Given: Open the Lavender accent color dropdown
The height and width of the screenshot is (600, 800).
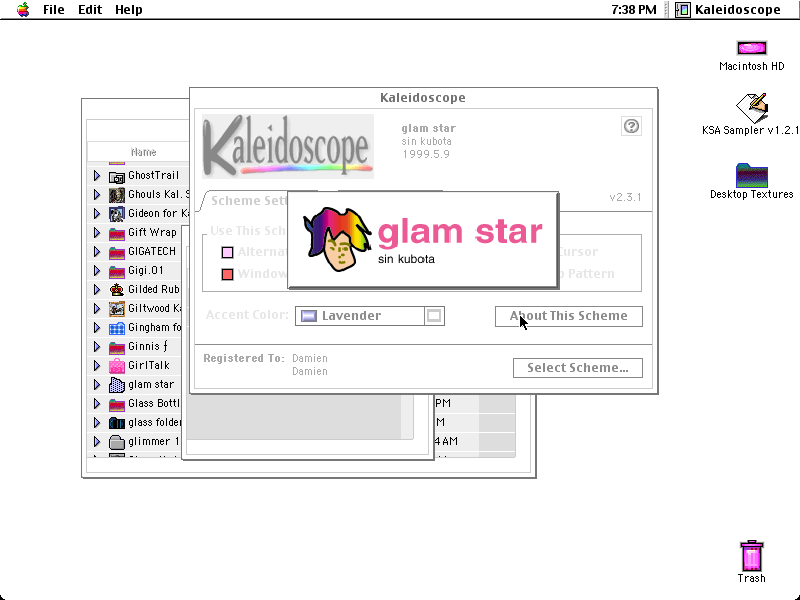Looking at the screenshot, I should tap(369, 316).
